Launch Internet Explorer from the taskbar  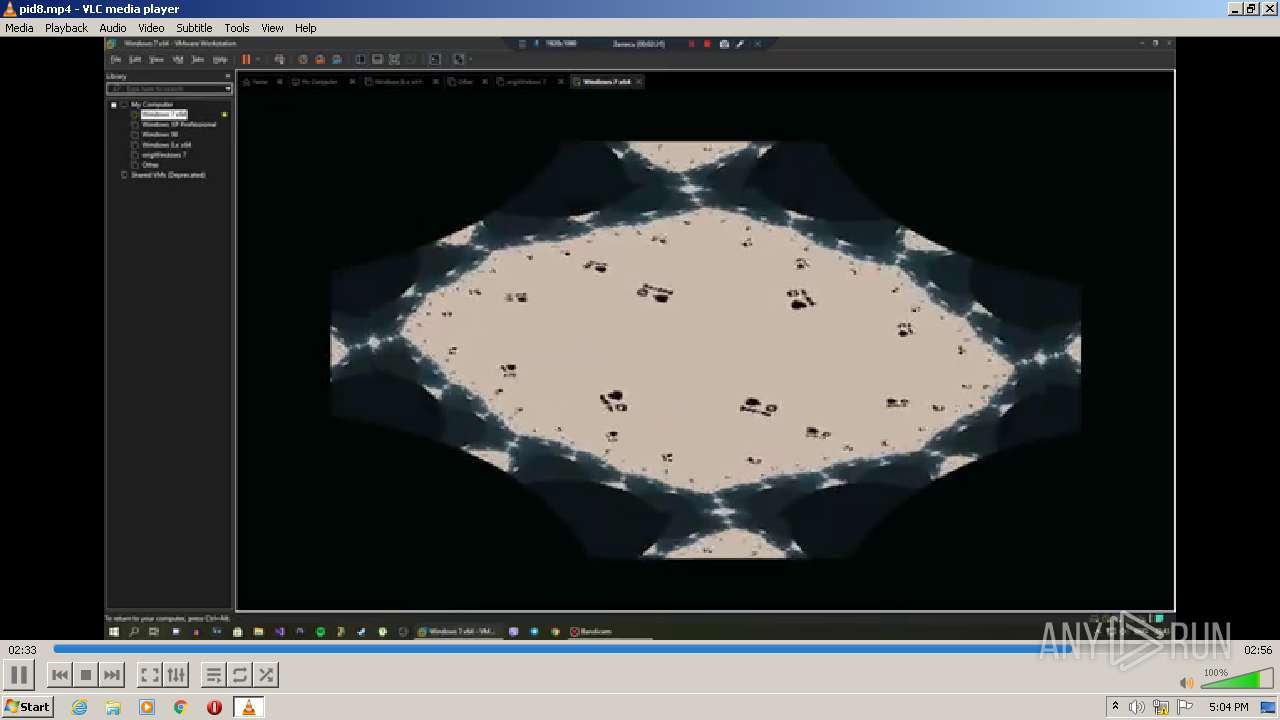[x=79, y=707]
